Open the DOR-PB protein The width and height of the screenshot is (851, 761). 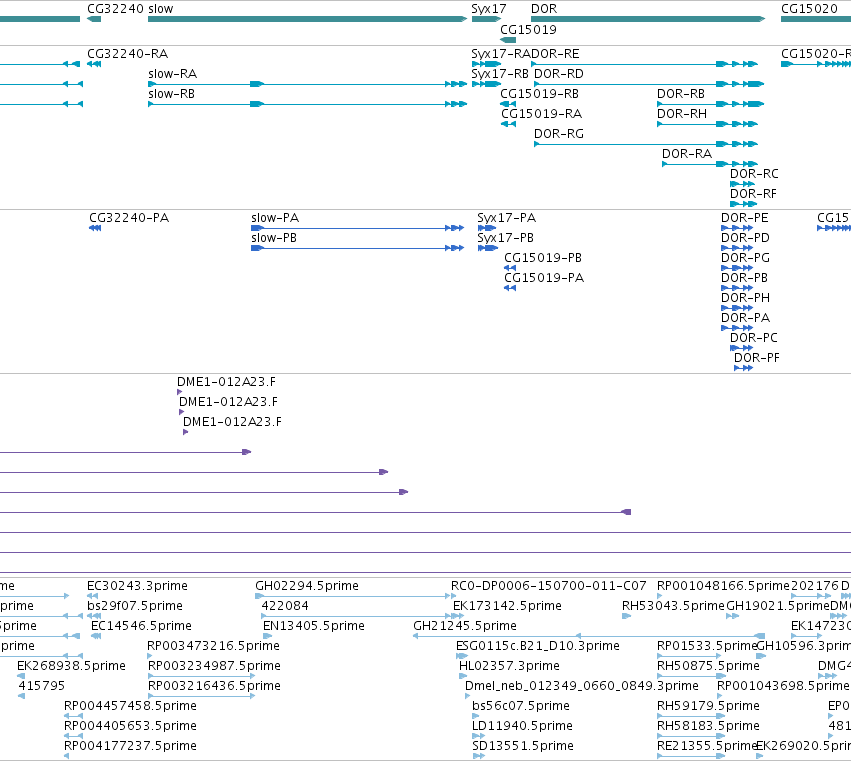coord(737,288)
